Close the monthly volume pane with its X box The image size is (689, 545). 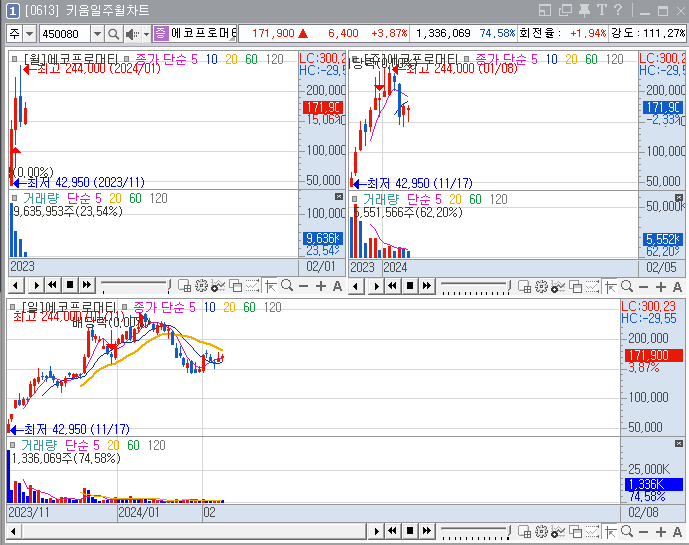339,196
